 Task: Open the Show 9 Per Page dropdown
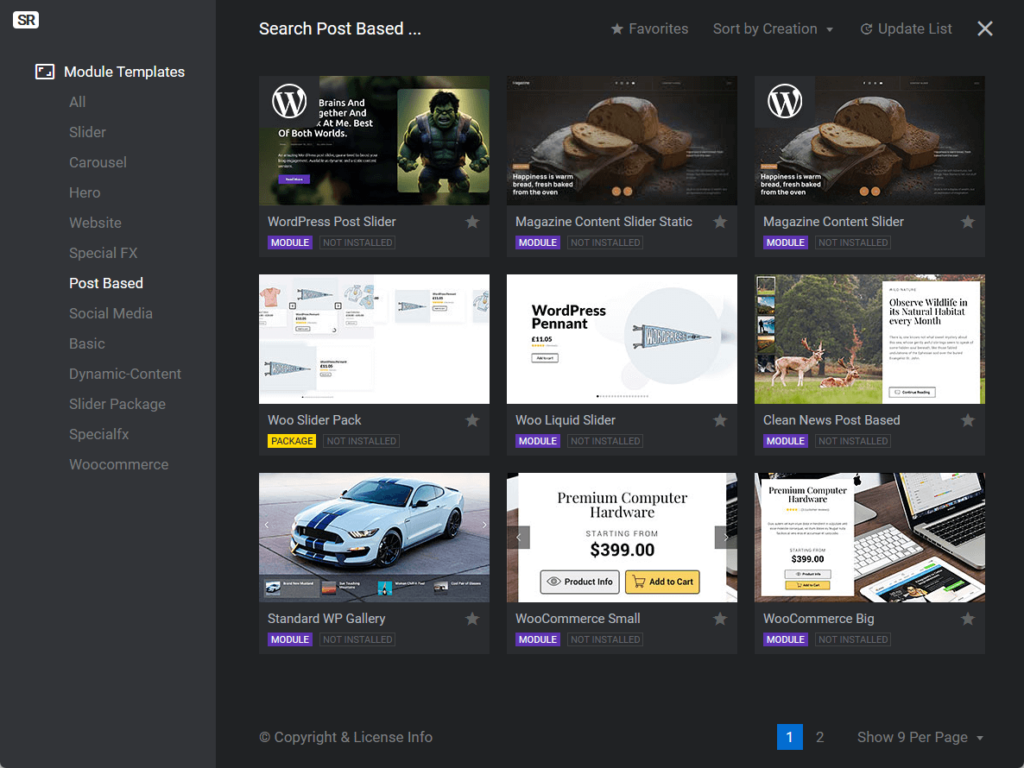(920, 737)
